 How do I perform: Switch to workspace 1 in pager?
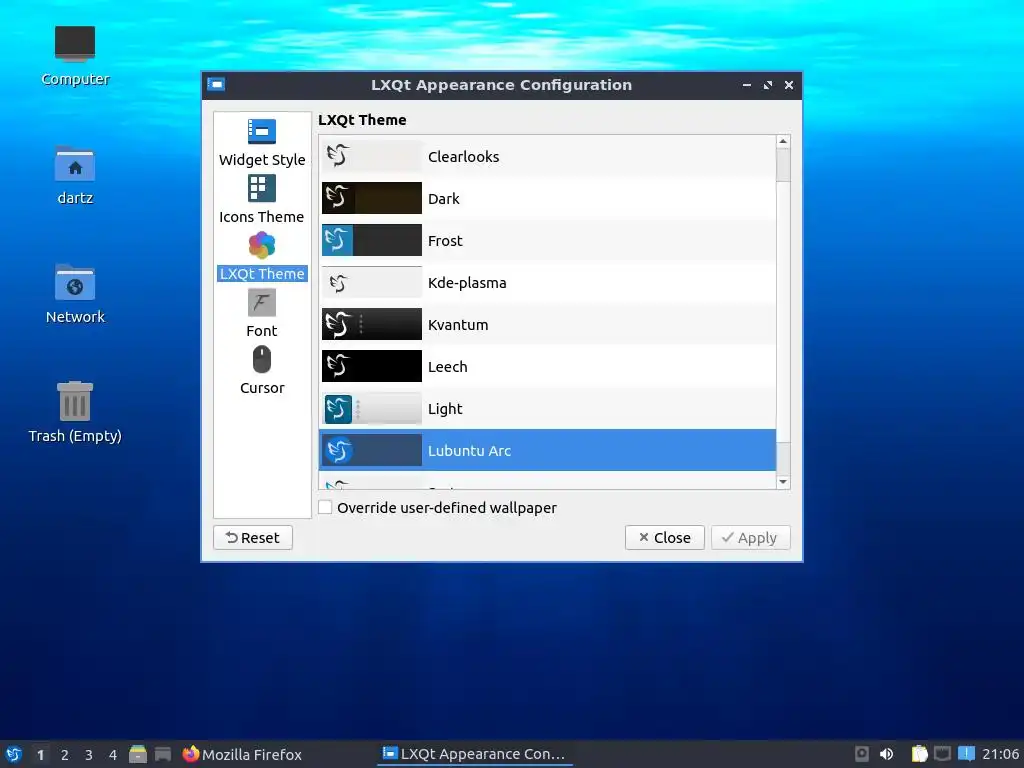click(x=40, y=755)
